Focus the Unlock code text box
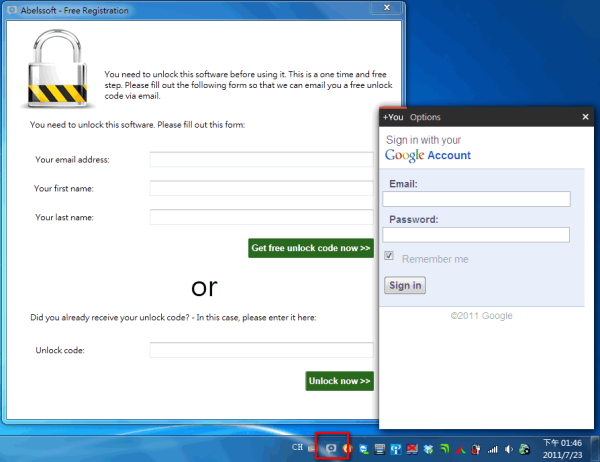This screenshot has width=600, height=462. click(261, 350)
